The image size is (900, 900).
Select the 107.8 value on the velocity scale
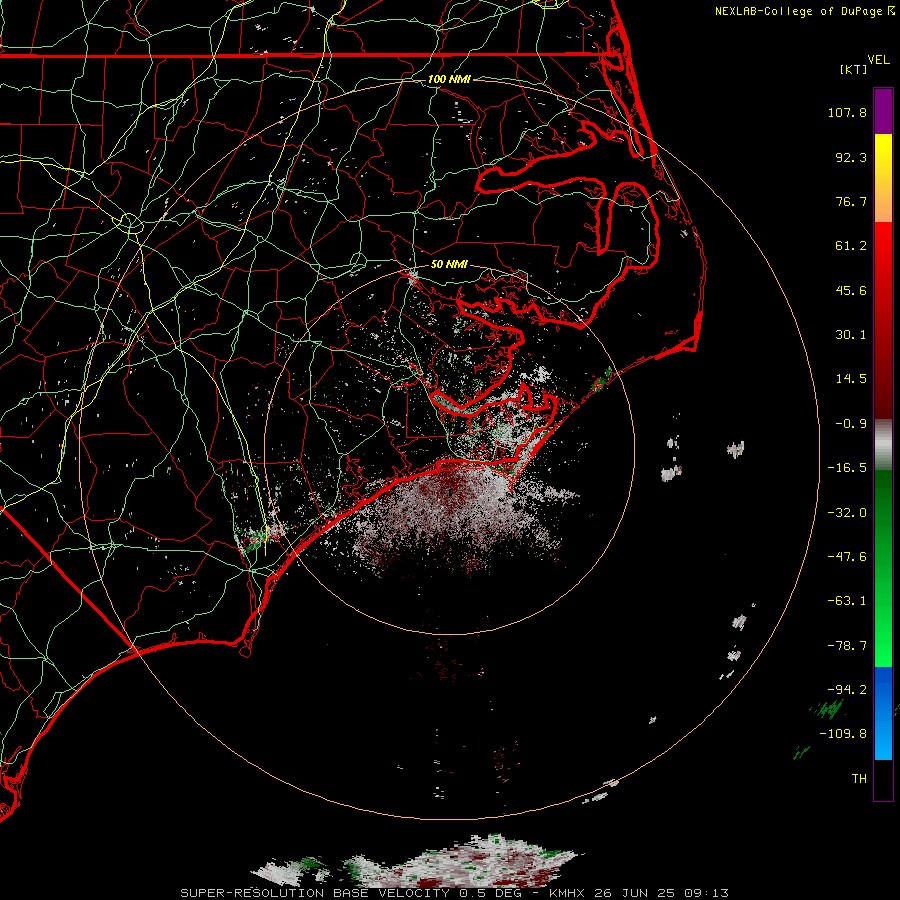point(847,112)
